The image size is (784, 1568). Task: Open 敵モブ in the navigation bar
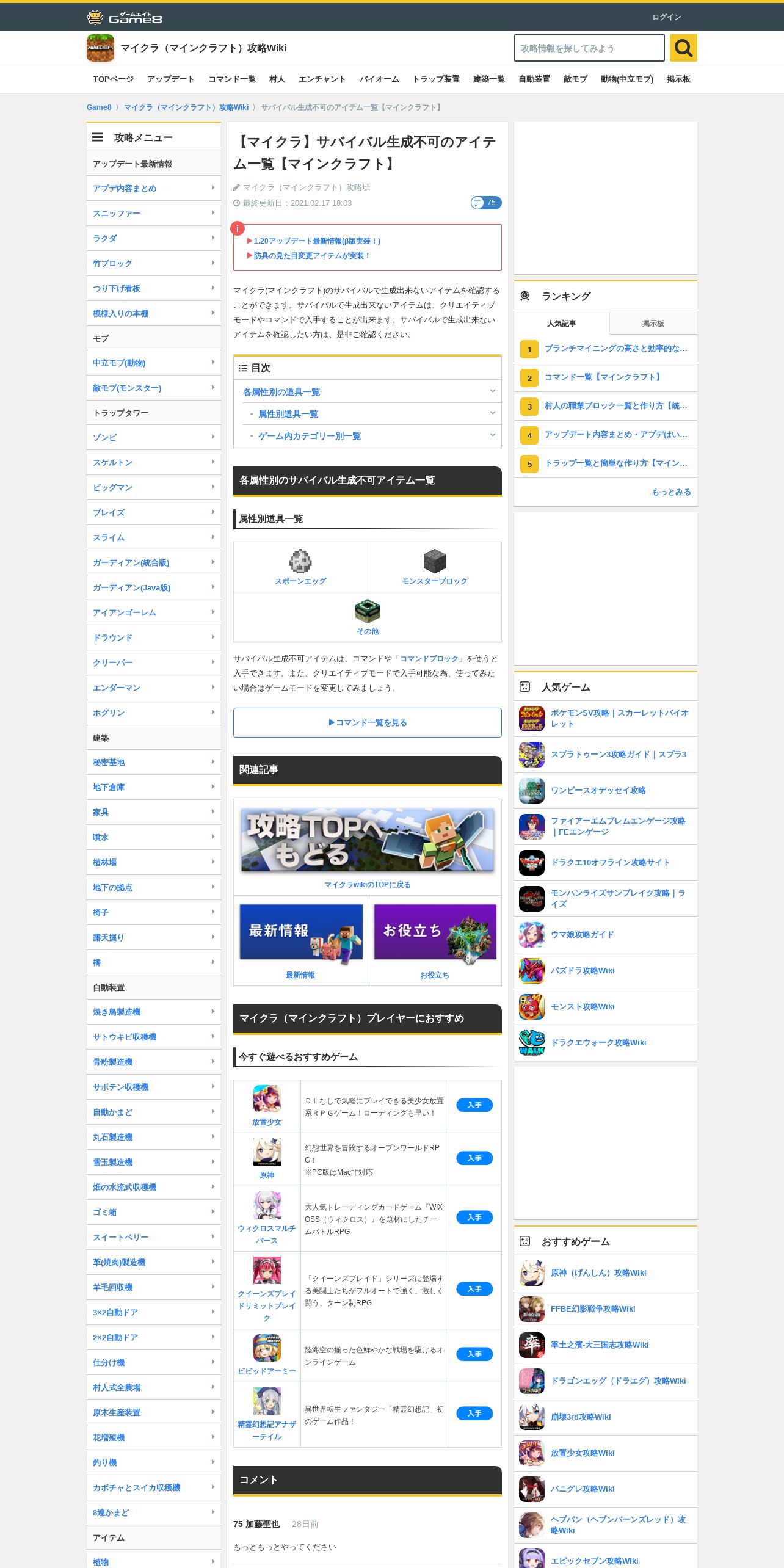point(575,79)
